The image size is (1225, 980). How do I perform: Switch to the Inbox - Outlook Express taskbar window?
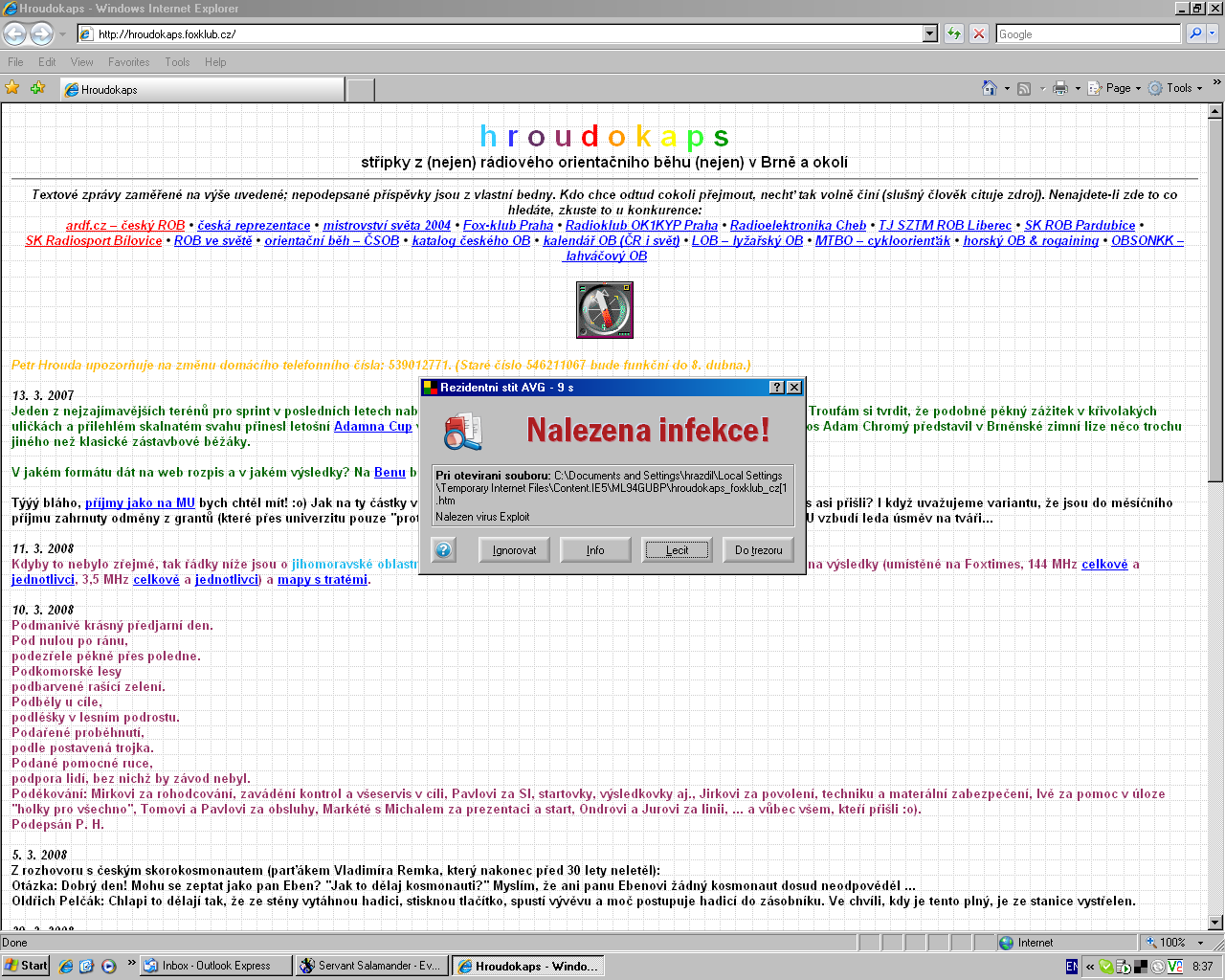tap(214, 966)
